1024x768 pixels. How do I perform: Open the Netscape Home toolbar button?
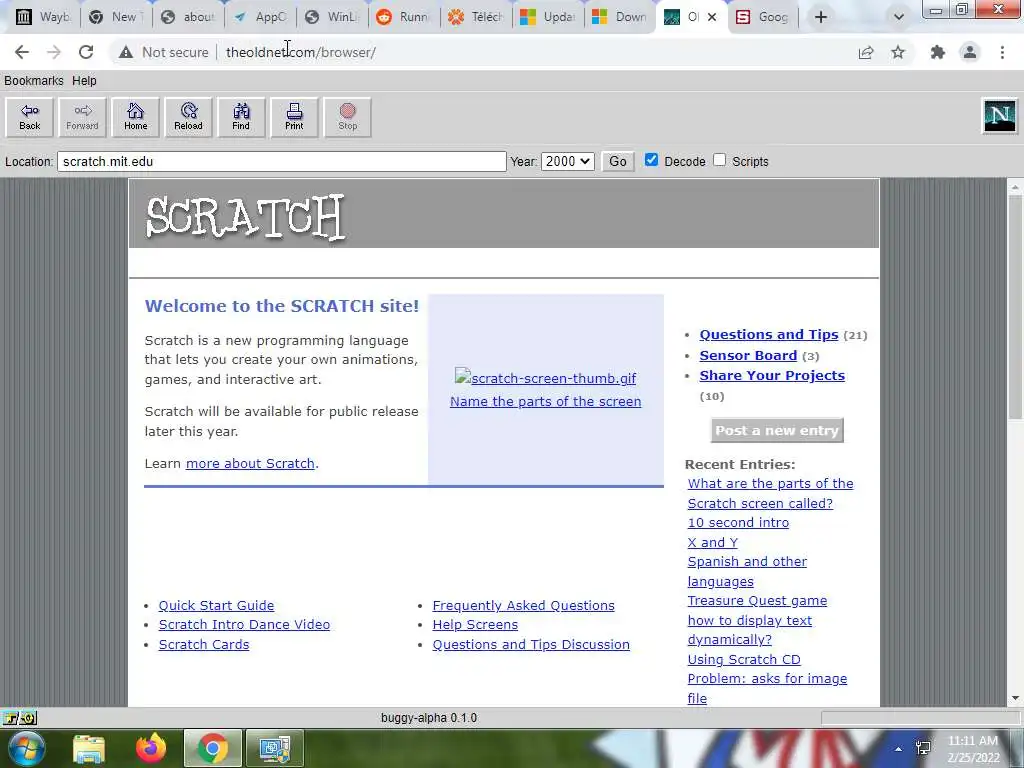[135, 118]
